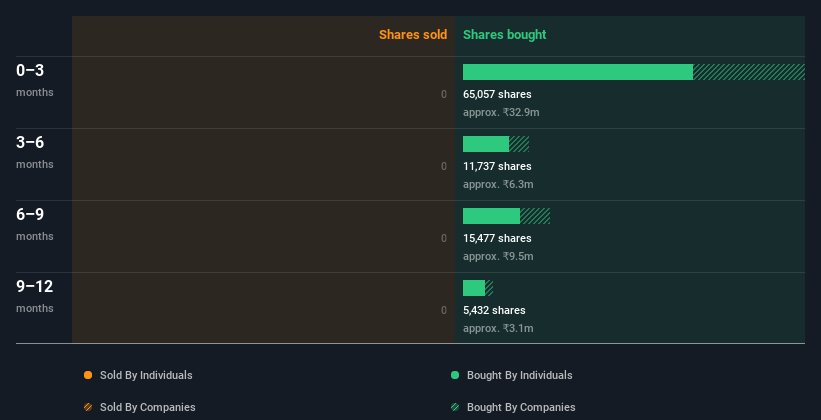Viewport: 821px width, 420px height.
Task: Click the 6–9 months row label
Action: (x=35, y=224)
